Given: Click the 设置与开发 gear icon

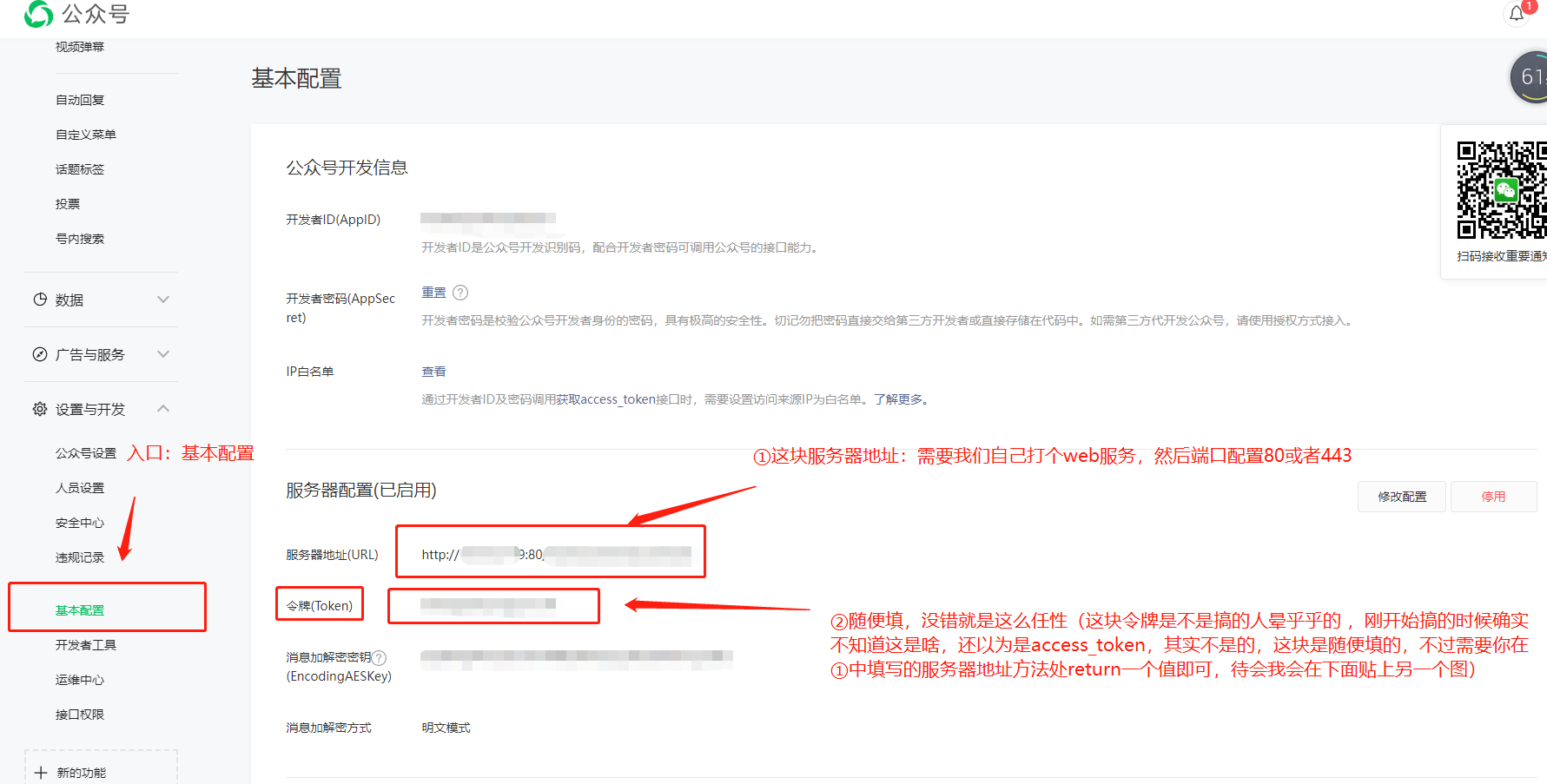Looking at the screenshot, I should click(x=40, y=409).
